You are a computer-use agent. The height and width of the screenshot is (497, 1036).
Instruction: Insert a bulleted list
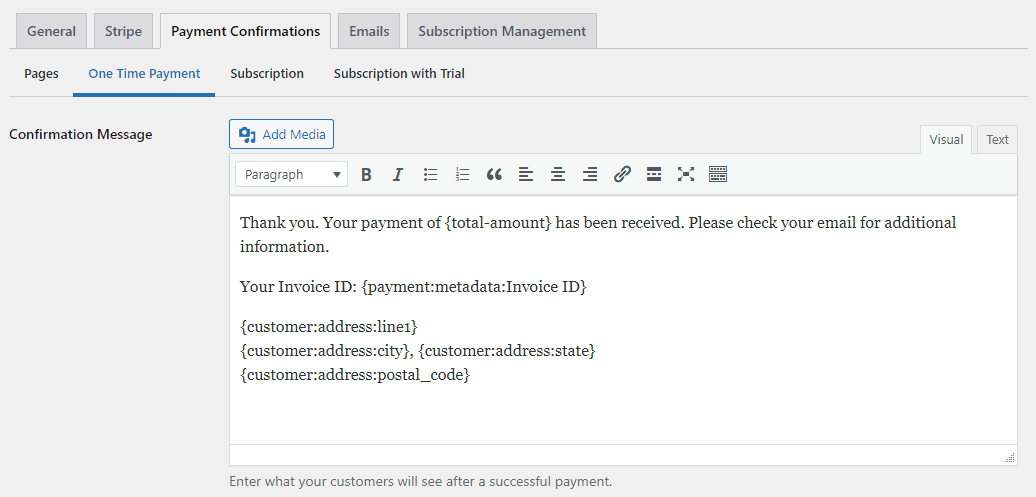click(430, 174)
